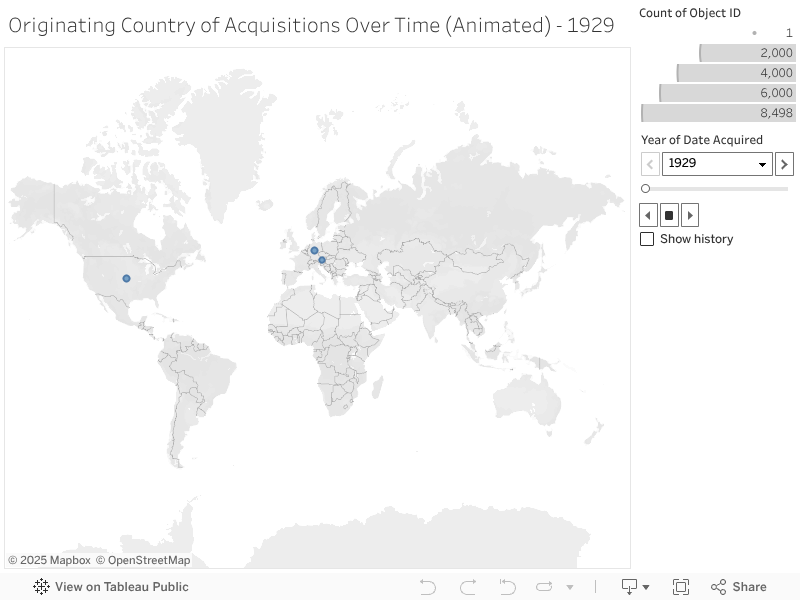
Task: Click the 6,000 legend size bar
Action: (728, 93)
